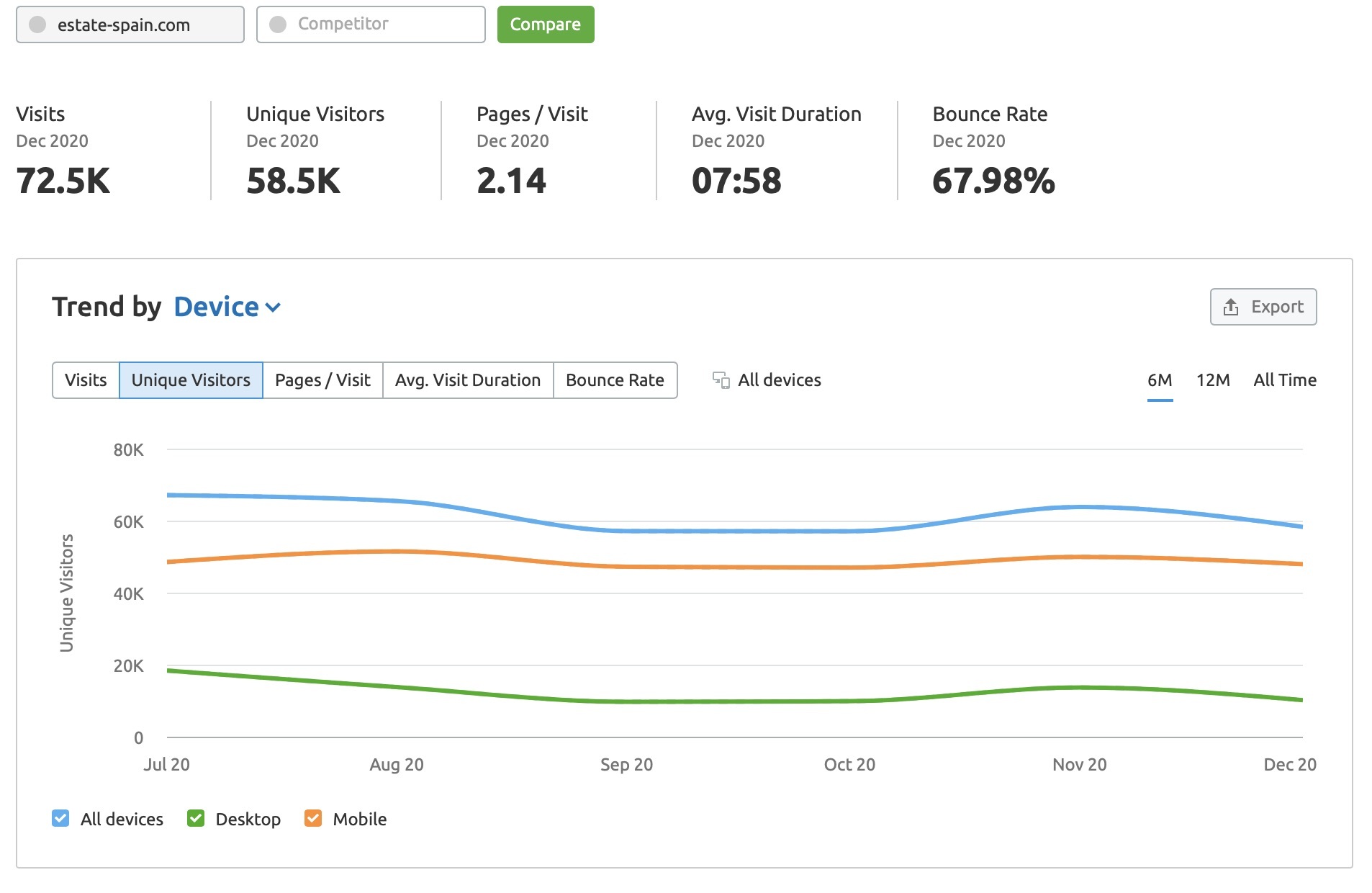Screen dimensions: 1372x893
Task: Click the Bounce Rate summary heading
Action: pos(990,114)
